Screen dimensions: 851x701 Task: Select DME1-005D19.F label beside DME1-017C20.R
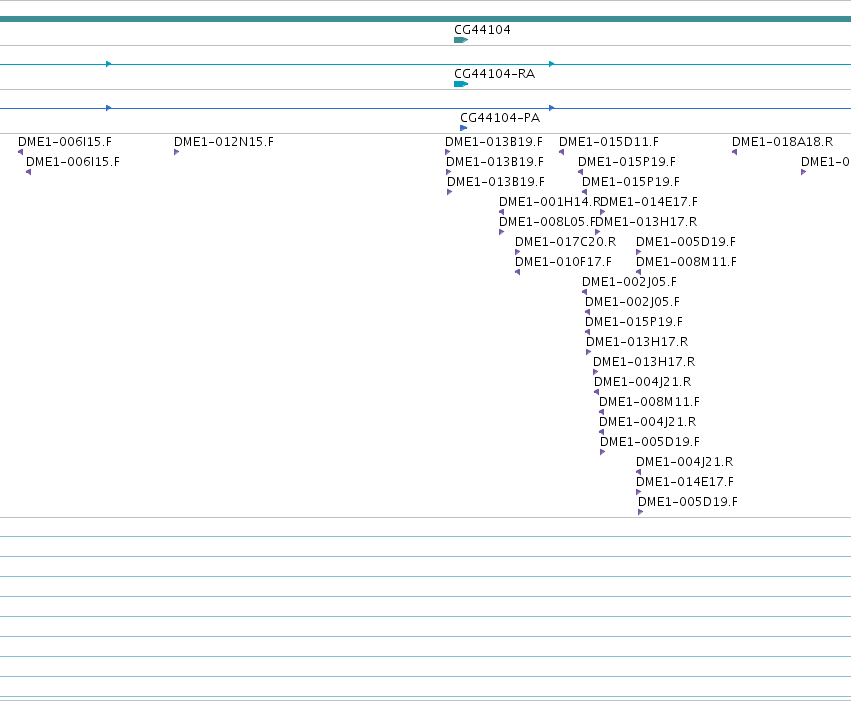click(686, 242)
